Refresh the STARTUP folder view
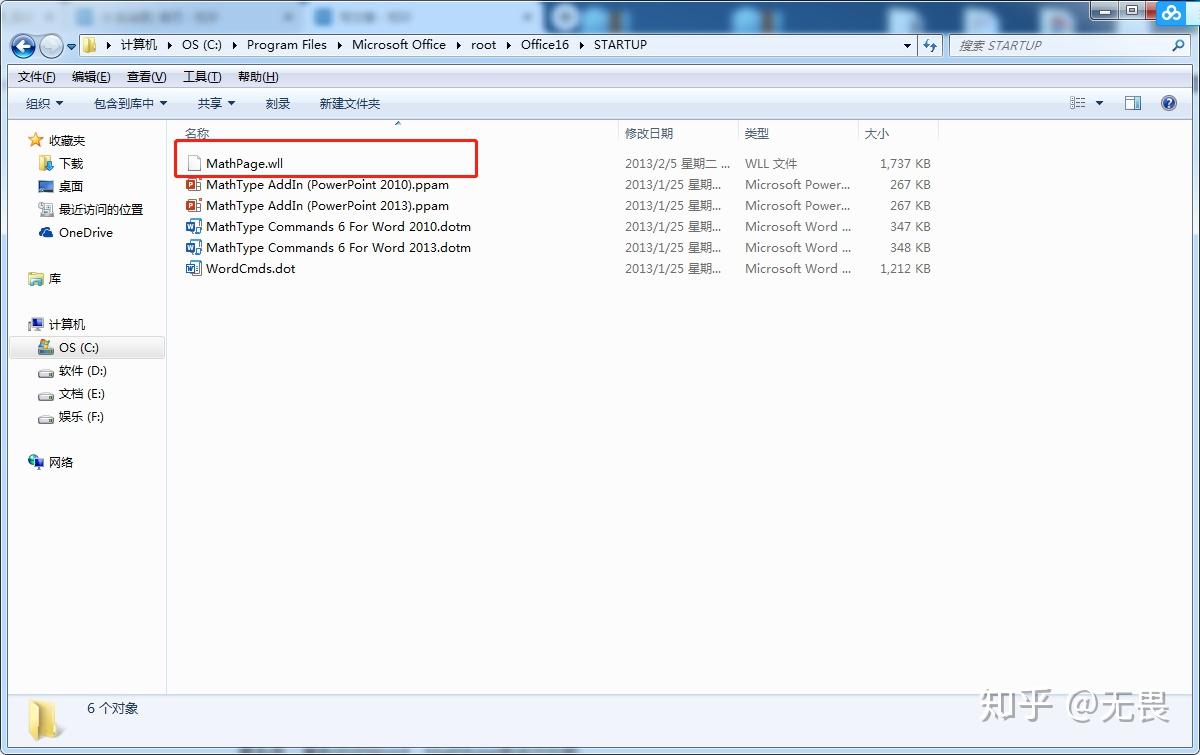The height and width of the screenshot is (755, 1200). click(x=931, y=45)
